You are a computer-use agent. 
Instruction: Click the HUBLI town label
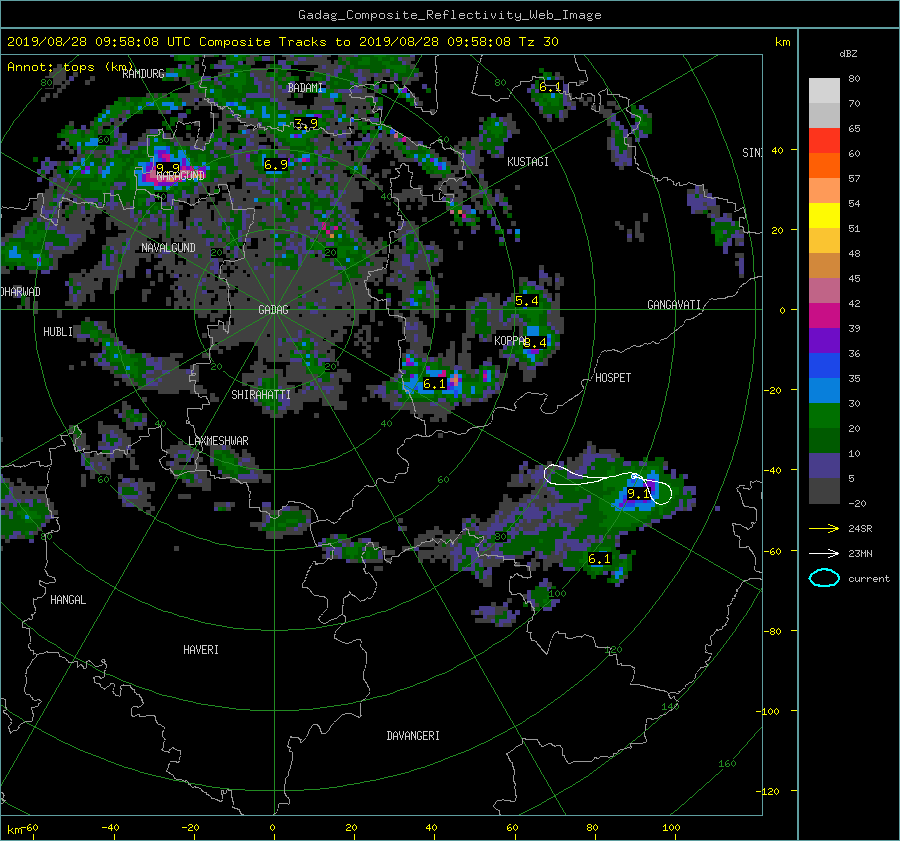tap(58, 332)
